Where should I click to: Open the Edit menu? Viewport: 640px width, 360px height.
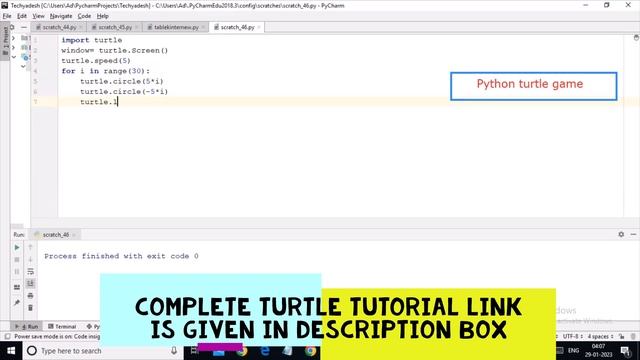tap(22, 16)
